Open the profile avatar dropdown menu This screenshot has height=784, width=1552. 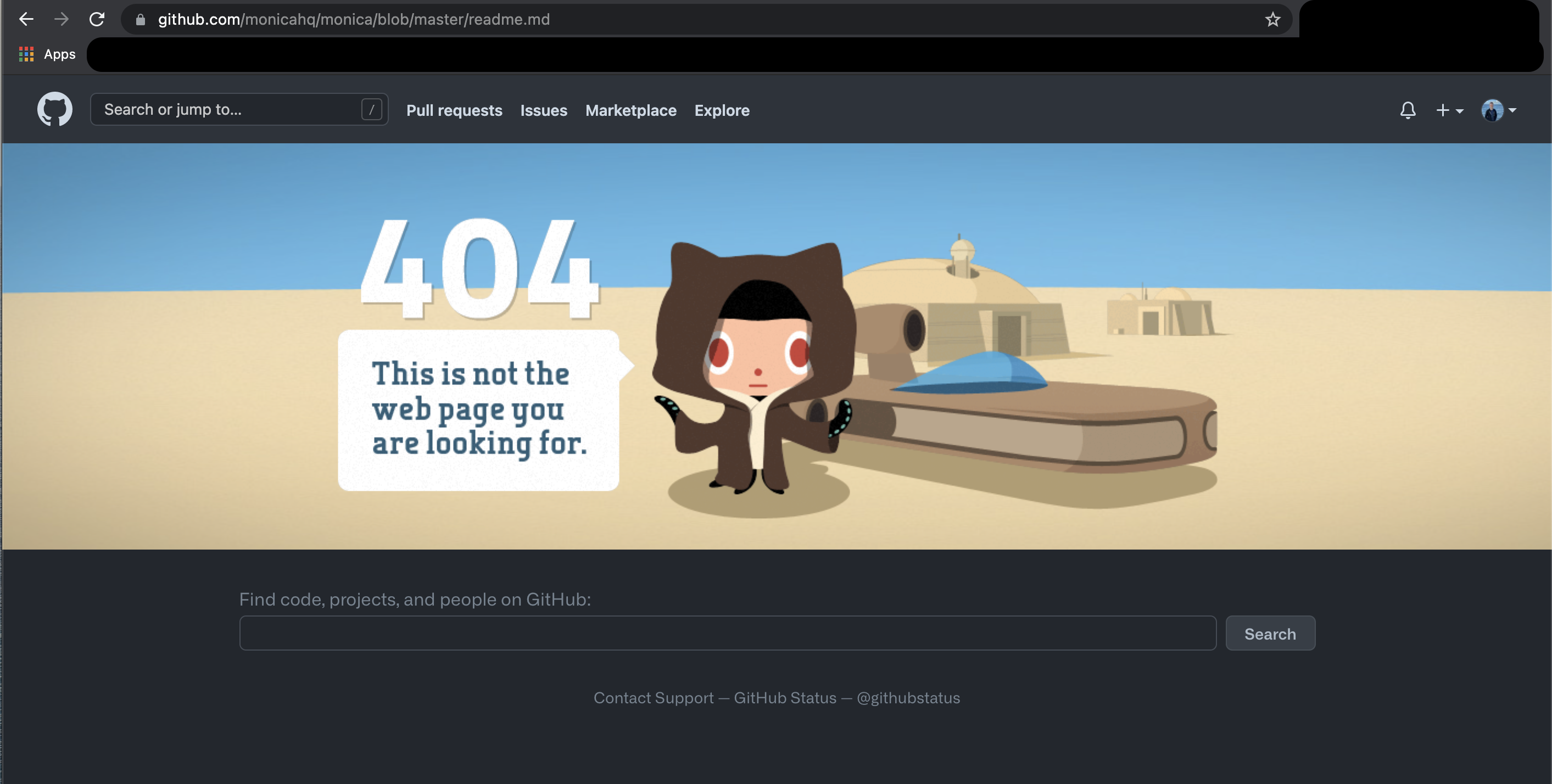point(1492,110)
